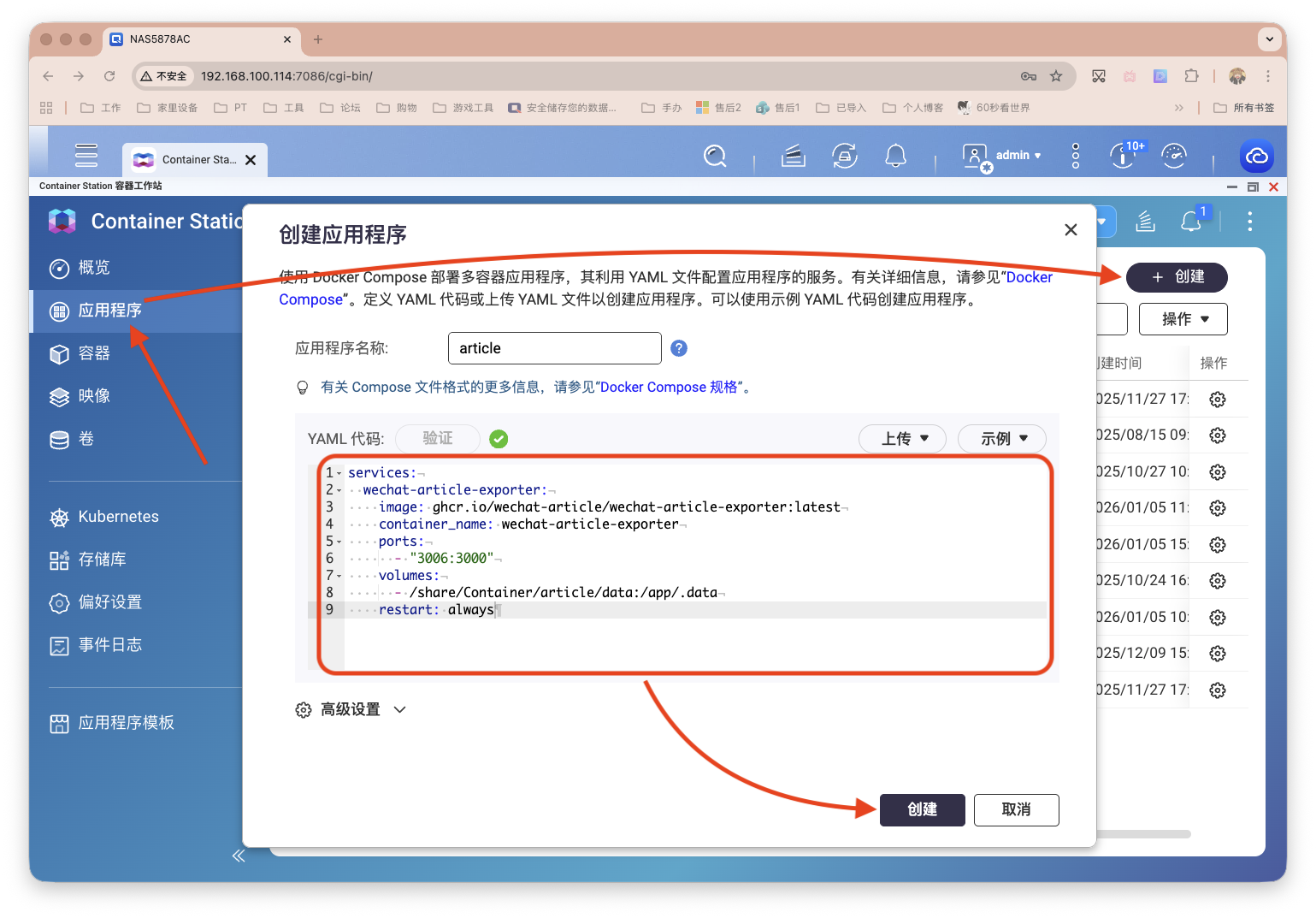Expand the 高级设置 (Advanced Settings) section
Image resolution: width=1316 pixels, height=918 pixels.
pos(351,709)
